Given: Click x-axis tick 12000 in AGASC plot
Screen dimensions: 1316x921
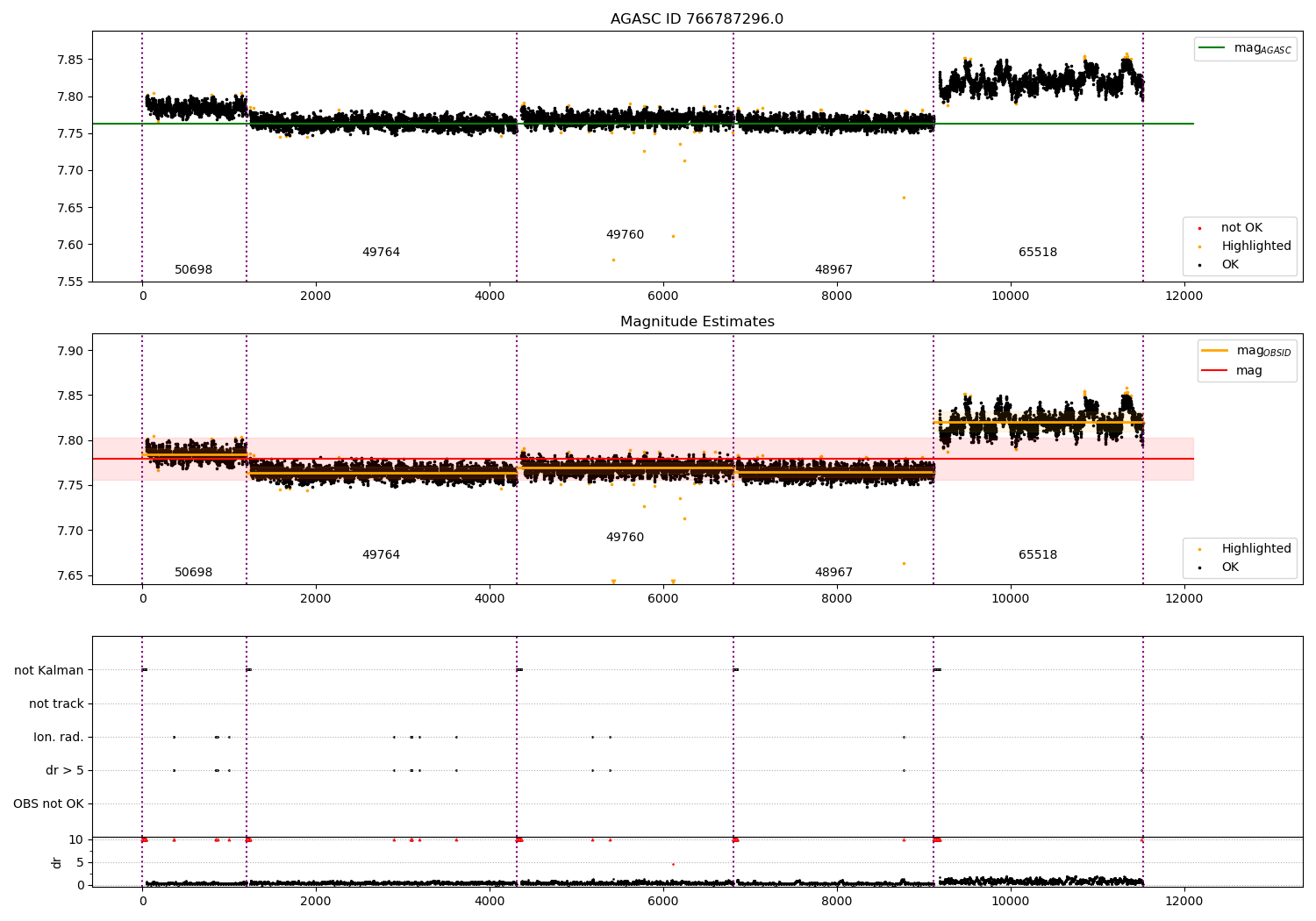Looking at the screenshot, I should point(1184,296).
